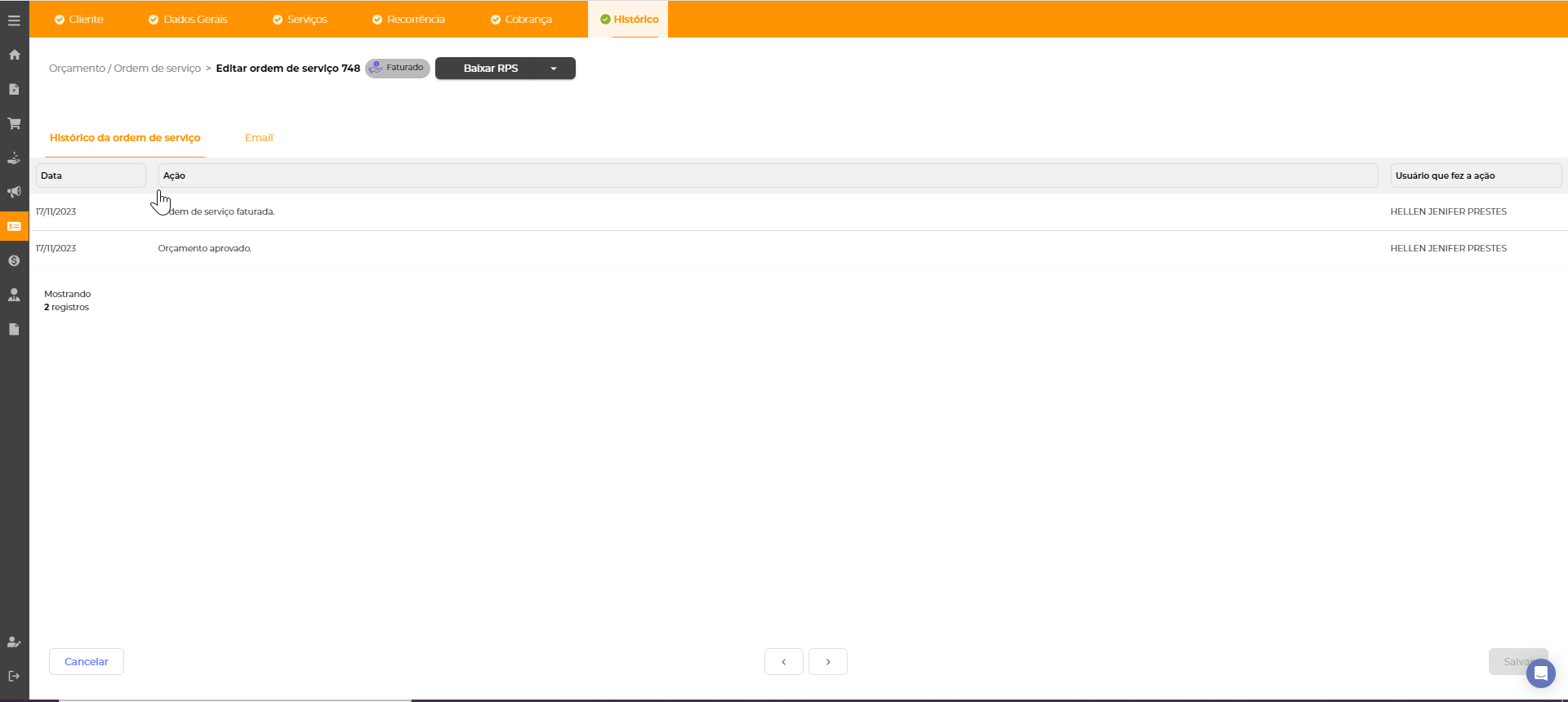Select the Cobrança step tab
This screenshot has height=702, width=1568.
(521, 20)
